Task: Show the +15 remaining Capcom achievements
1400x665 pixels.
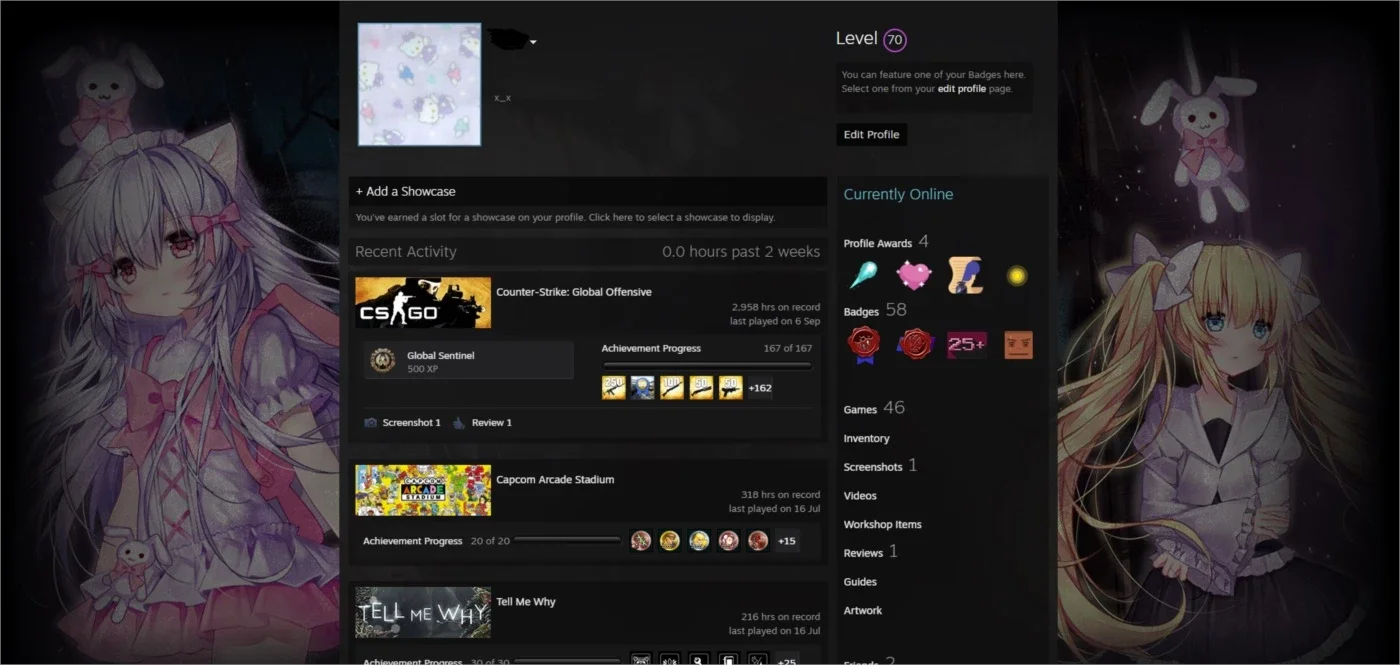Action: 787,541
